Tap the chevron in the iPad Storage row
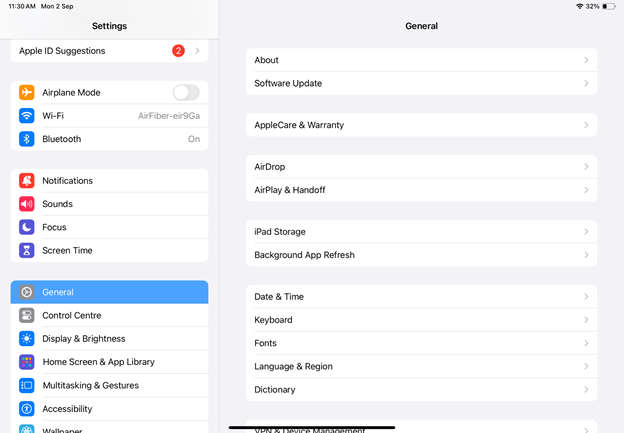624x433 pixels. click(586, 232)
